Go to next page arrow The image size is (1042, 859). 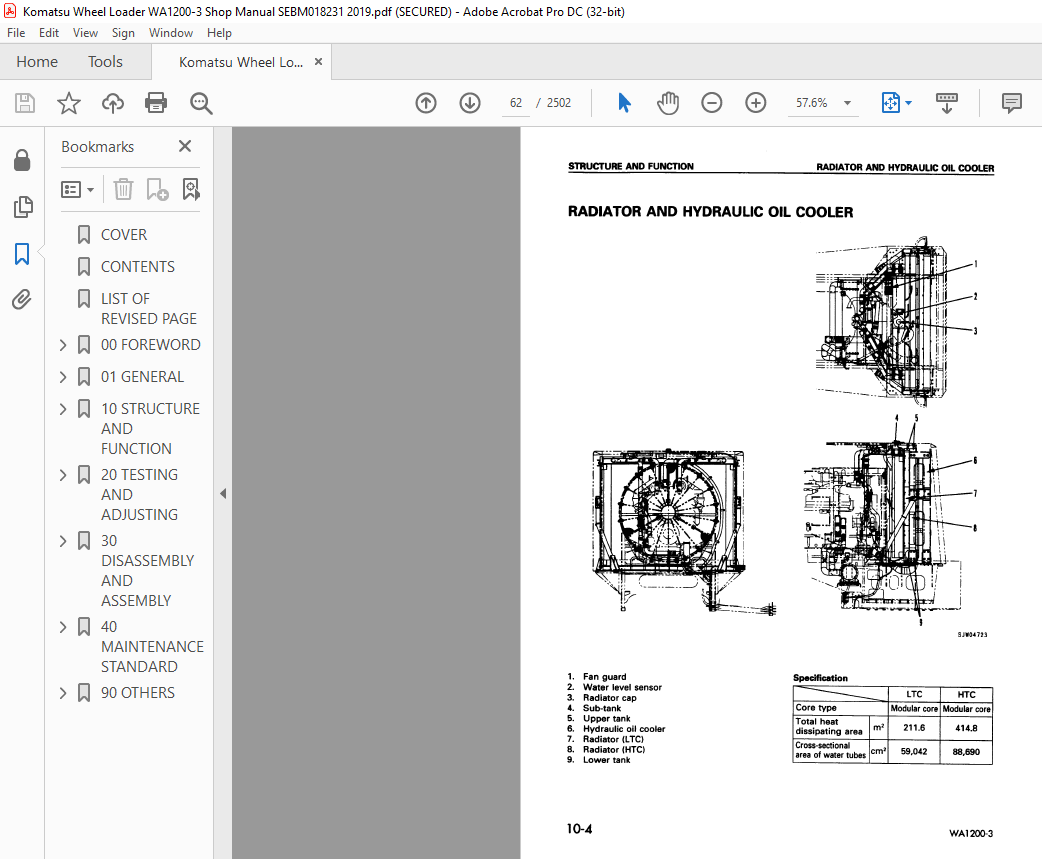(470, 103)
